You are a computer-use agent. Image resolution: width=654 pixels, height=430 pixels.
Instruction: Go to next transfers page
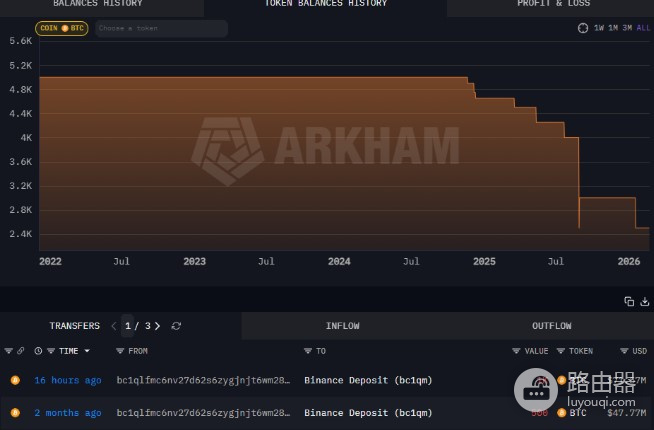click(157, 326)
